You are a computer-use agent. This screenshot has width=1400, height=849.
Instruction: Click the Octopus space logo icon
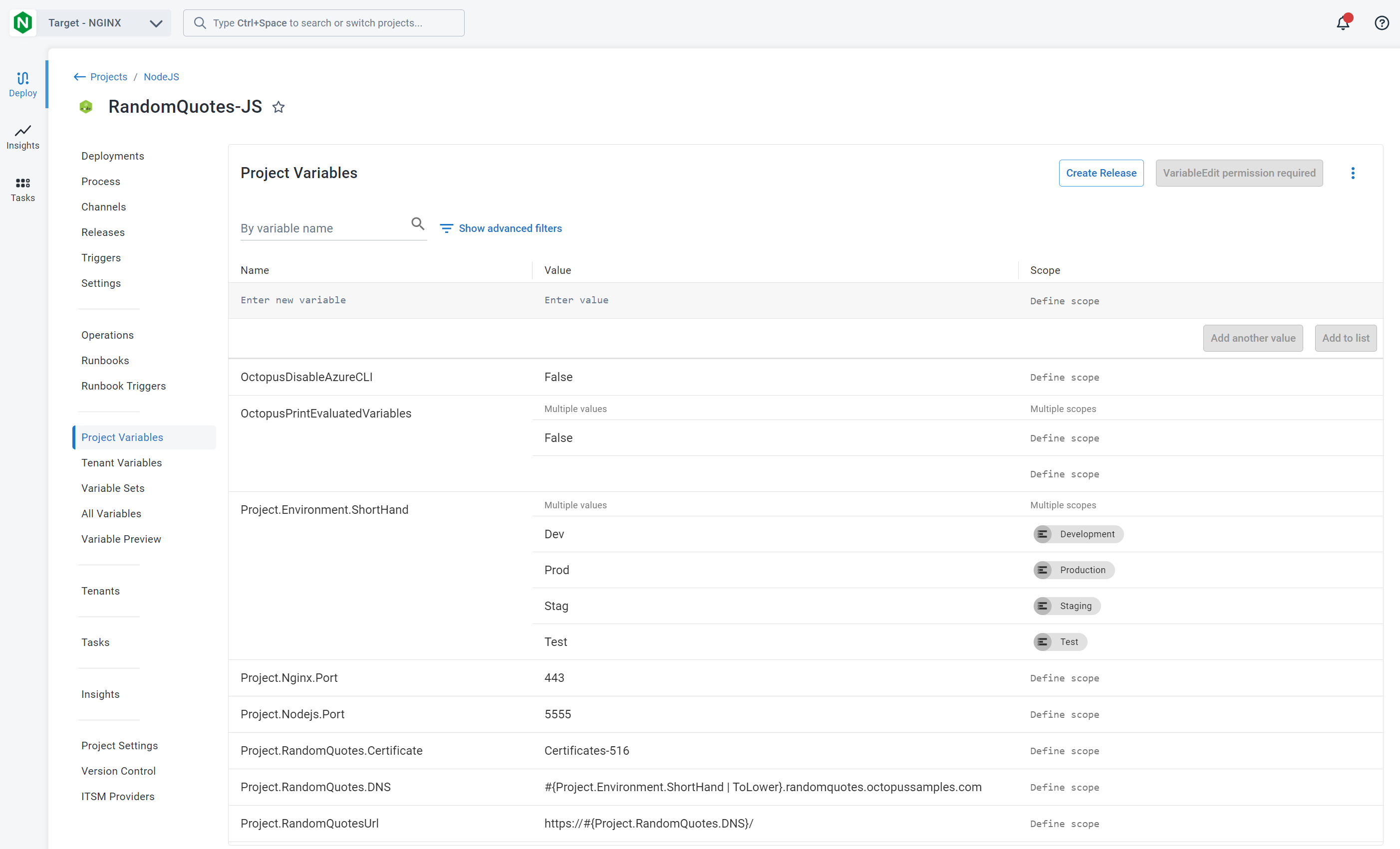point(23,23)
